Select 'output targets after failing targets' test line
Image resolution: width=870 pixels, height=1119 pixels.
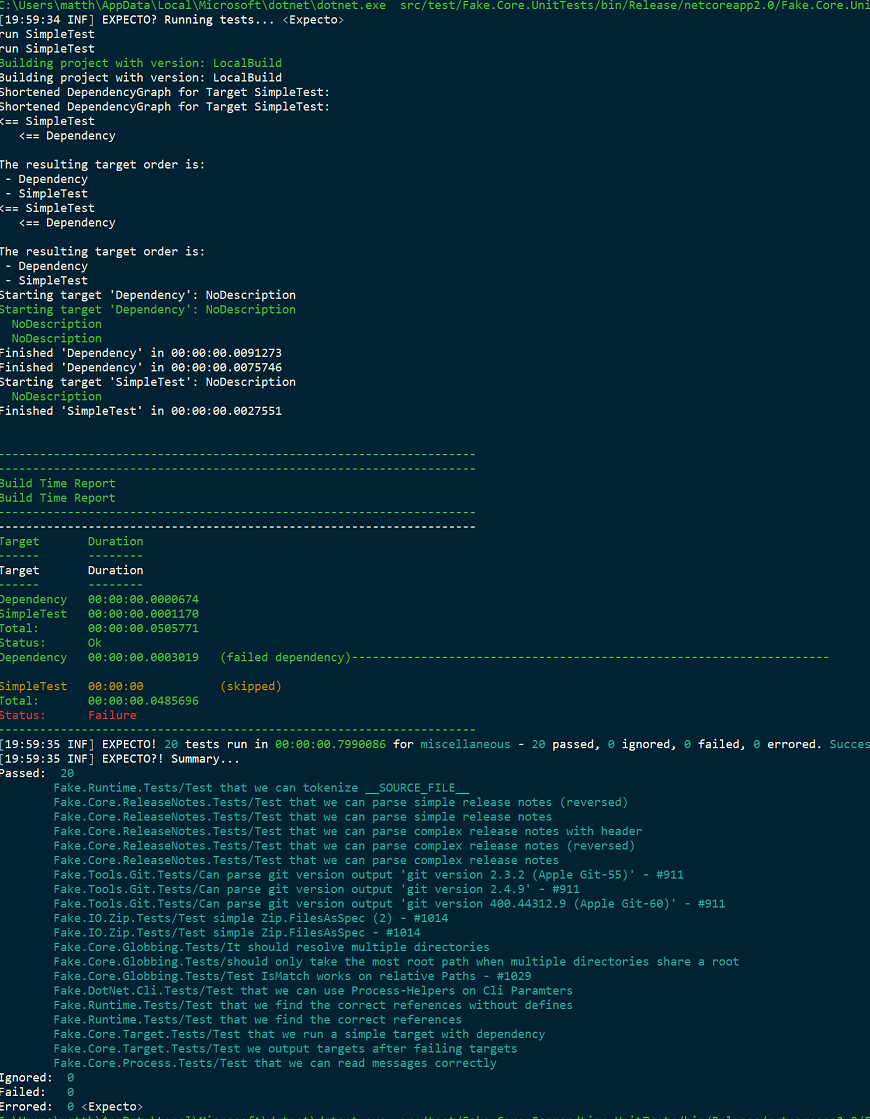point(285,1049)
